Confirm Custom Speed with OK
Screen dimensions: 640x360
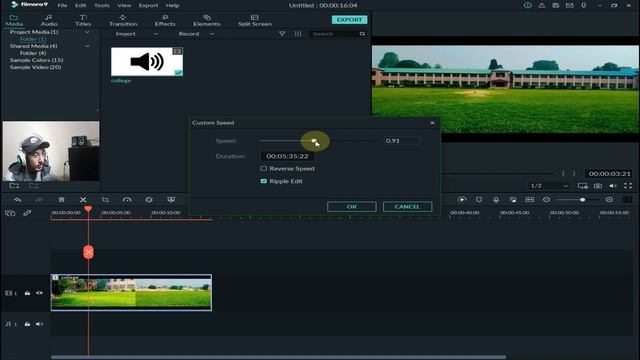click(x=351, y=207)
